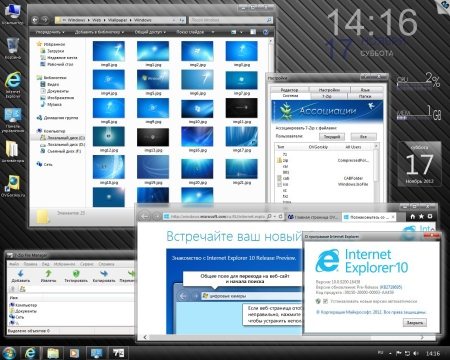Open the Help (Справка) menu in 7-Zip
The image size is (450, 360).
pyautogui.click(x=106, y=264)
